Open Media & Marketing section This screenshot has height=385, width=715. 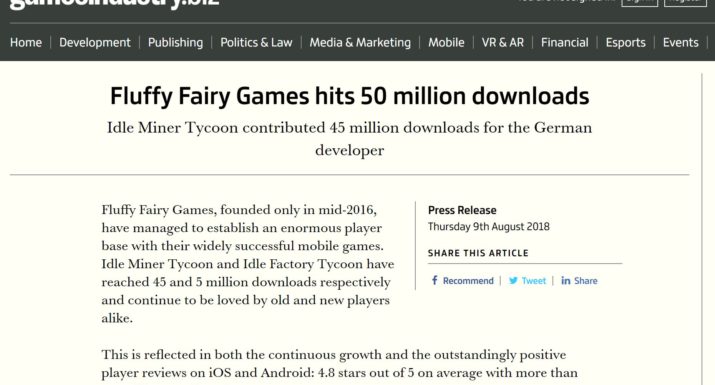click(x=360, y=42)
